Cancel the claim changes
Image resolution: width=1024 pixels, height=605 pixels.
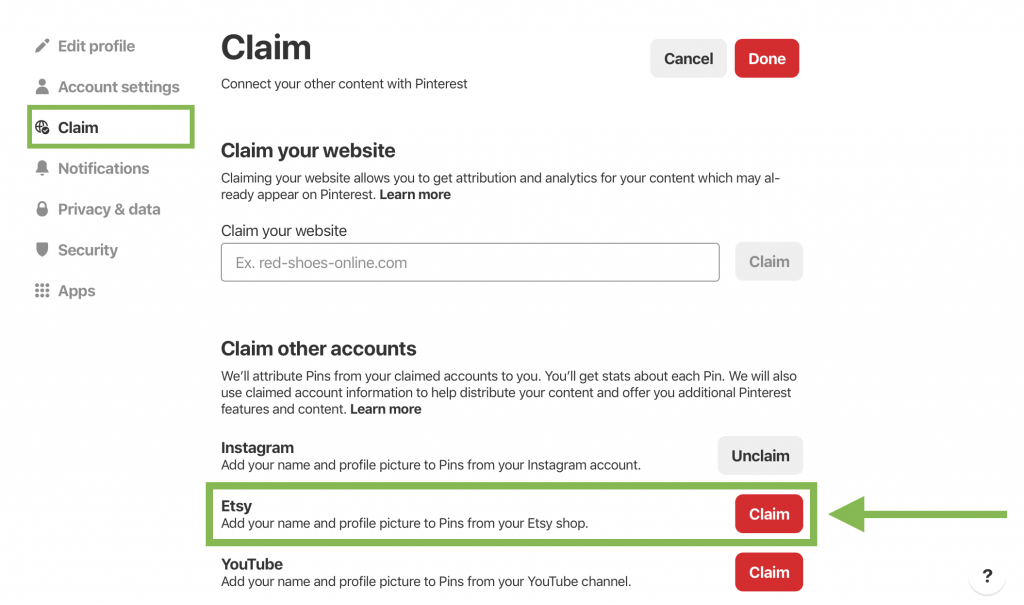point(688,59)
